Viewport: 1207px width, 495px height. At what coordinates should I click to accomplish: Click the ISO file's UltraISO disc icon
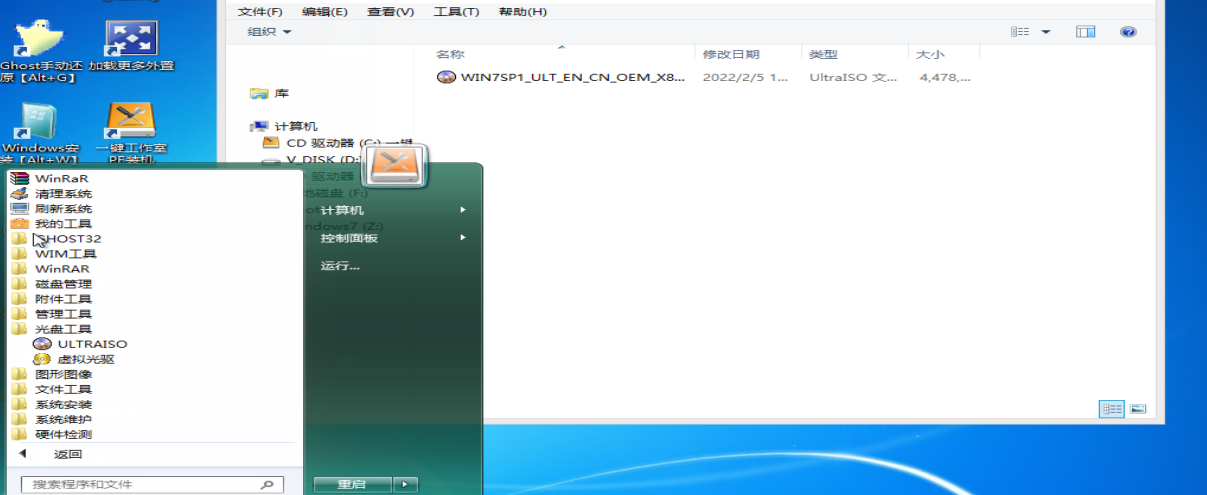(x=446, y=77)
